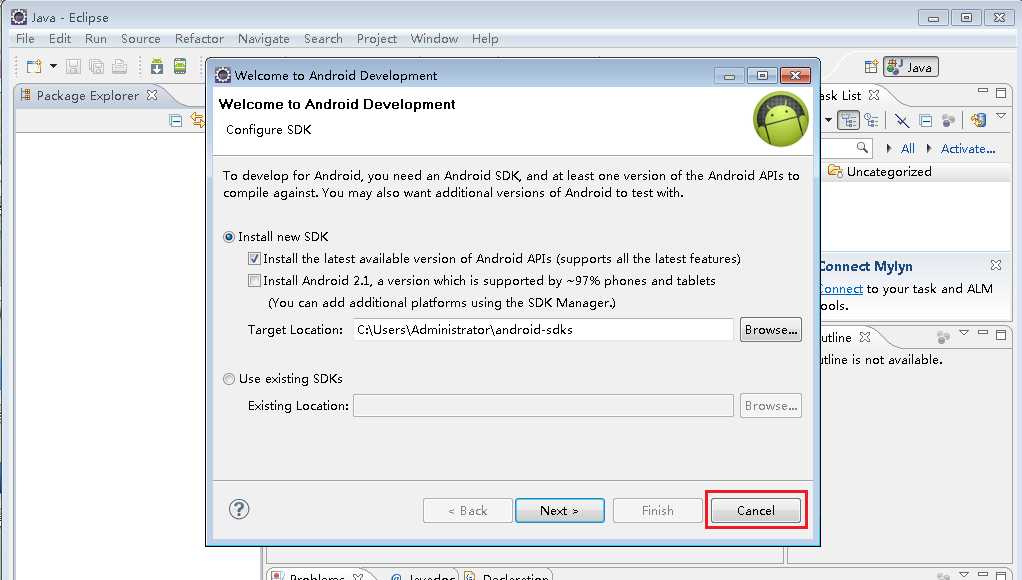This screenshot has width=1022, height=580.
Task: Click the Activate... link
Action: tap(968, 149)
